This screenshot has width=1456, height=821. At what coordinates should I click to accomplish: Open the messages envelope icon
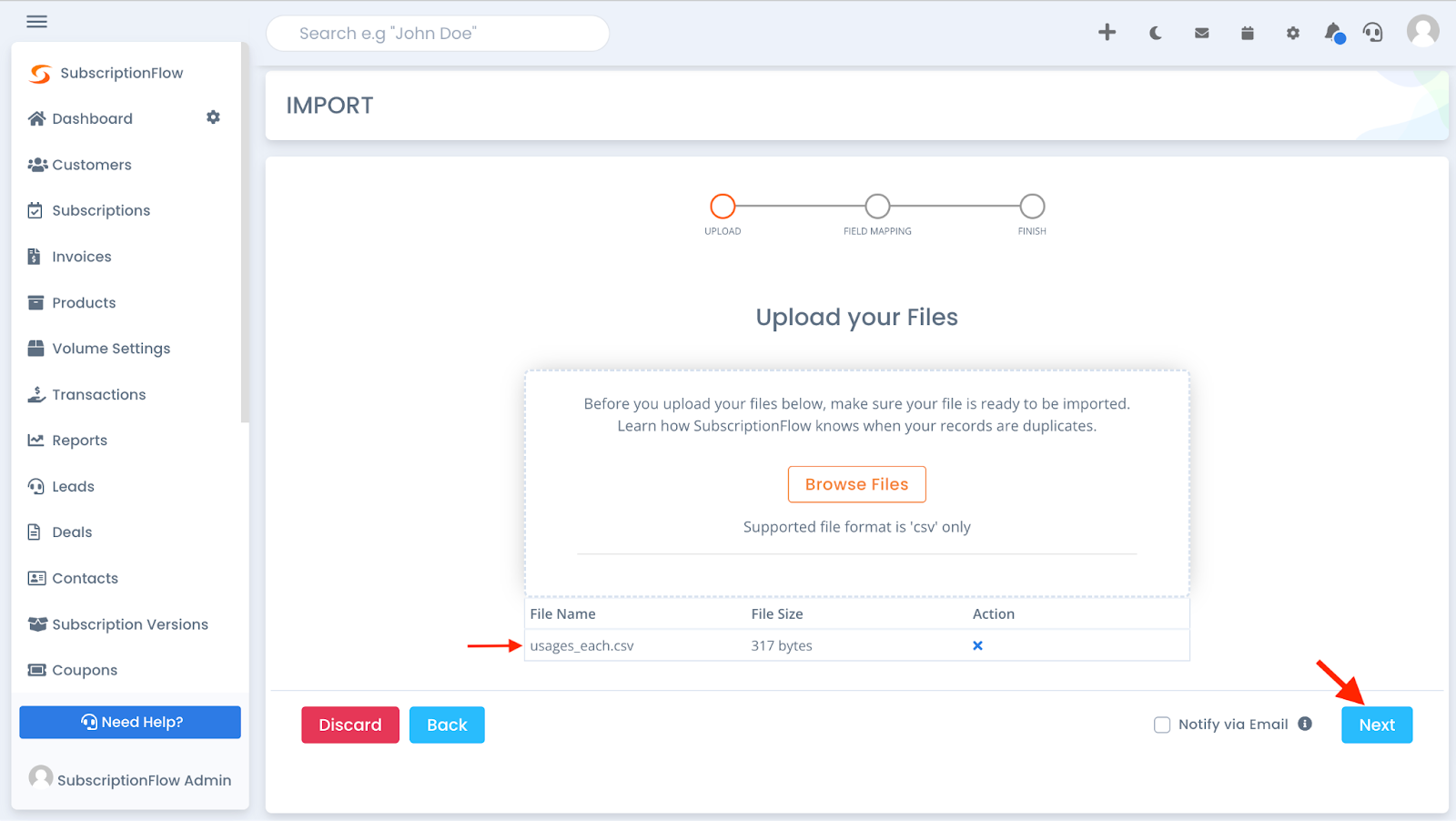[1201, 33]
